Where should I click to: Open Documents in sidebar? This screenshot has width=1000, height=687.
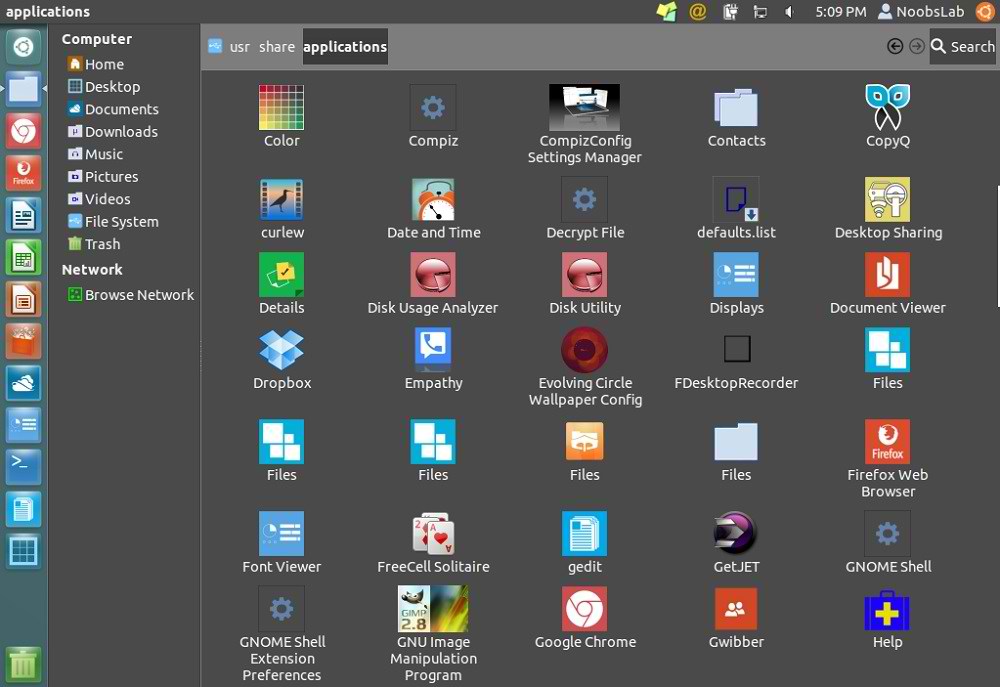113,109
